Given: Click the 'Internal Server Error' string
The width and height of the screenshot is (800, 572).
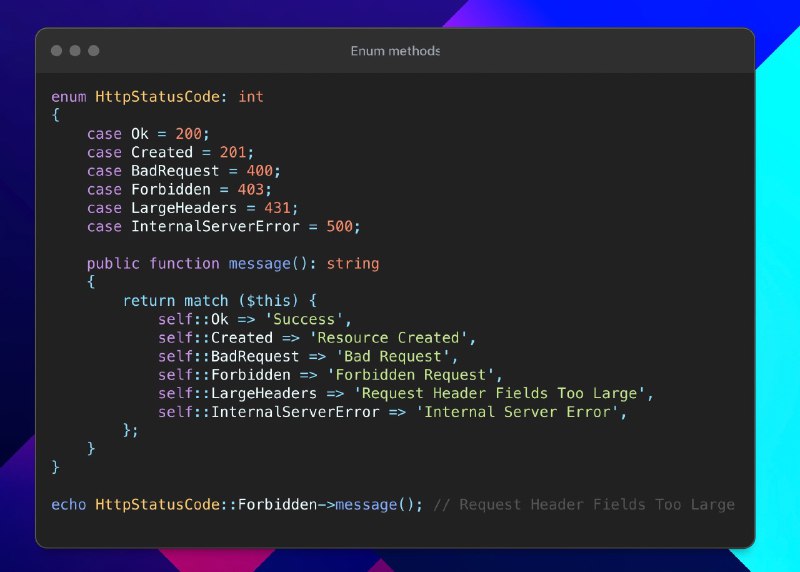Looking at the screenshot, I should point(517,412).
